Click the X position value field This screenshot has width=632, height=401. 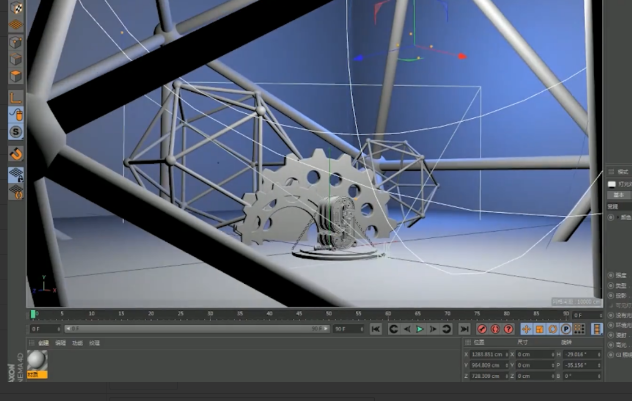click(488, 354)
